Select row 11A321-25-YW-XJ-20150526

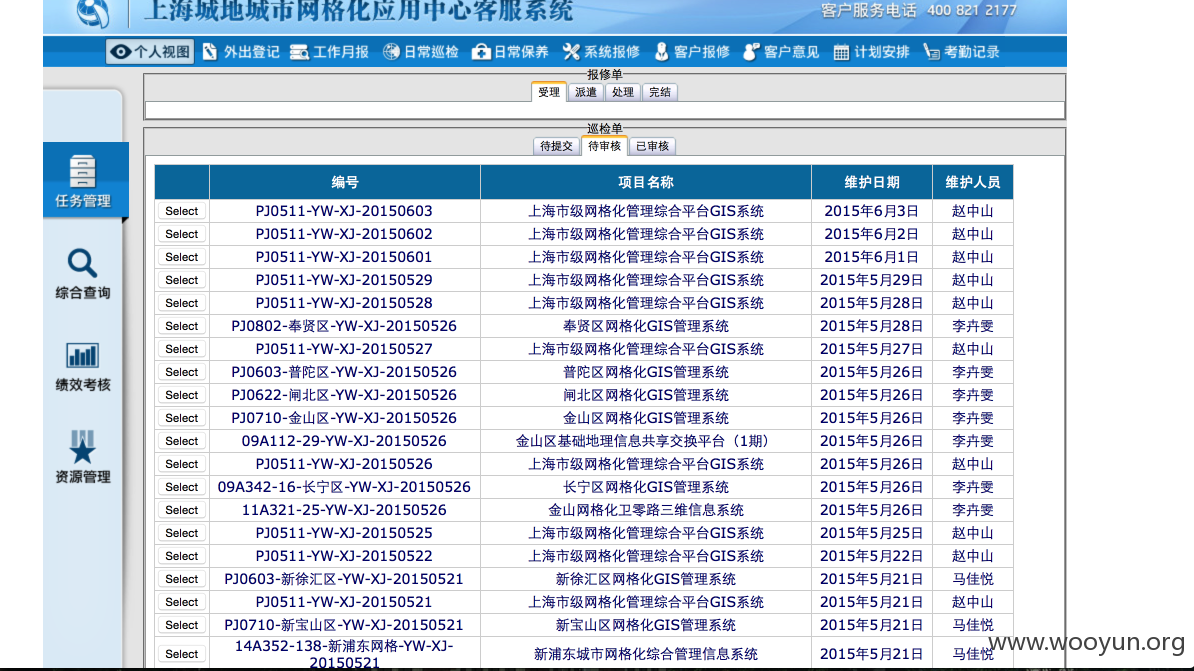181,510
